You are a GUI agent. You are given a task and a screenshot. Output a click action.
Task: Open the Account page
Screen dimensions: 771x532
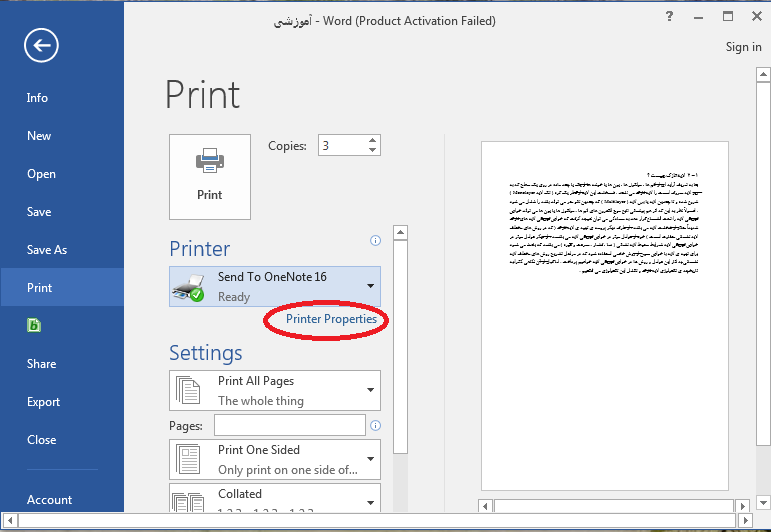(x=49, y=500)
